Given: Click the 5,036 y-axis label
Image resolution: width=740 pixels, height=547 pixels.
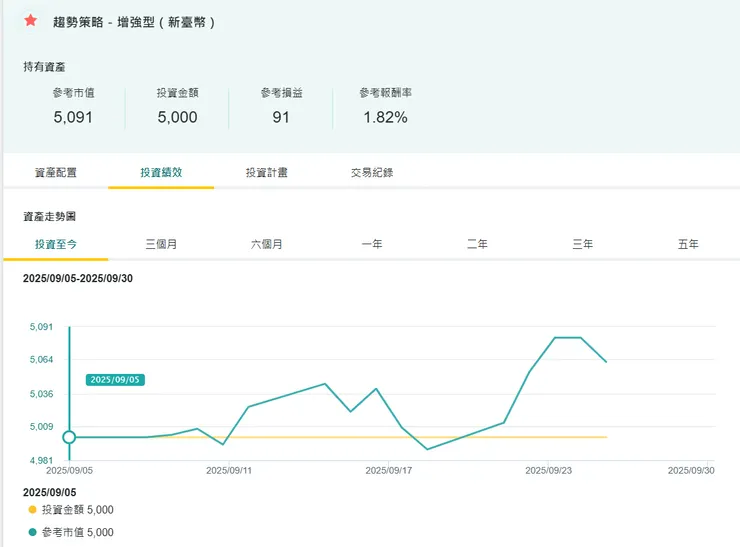Looking at the screenshot, I should click(x=42, y=394).
